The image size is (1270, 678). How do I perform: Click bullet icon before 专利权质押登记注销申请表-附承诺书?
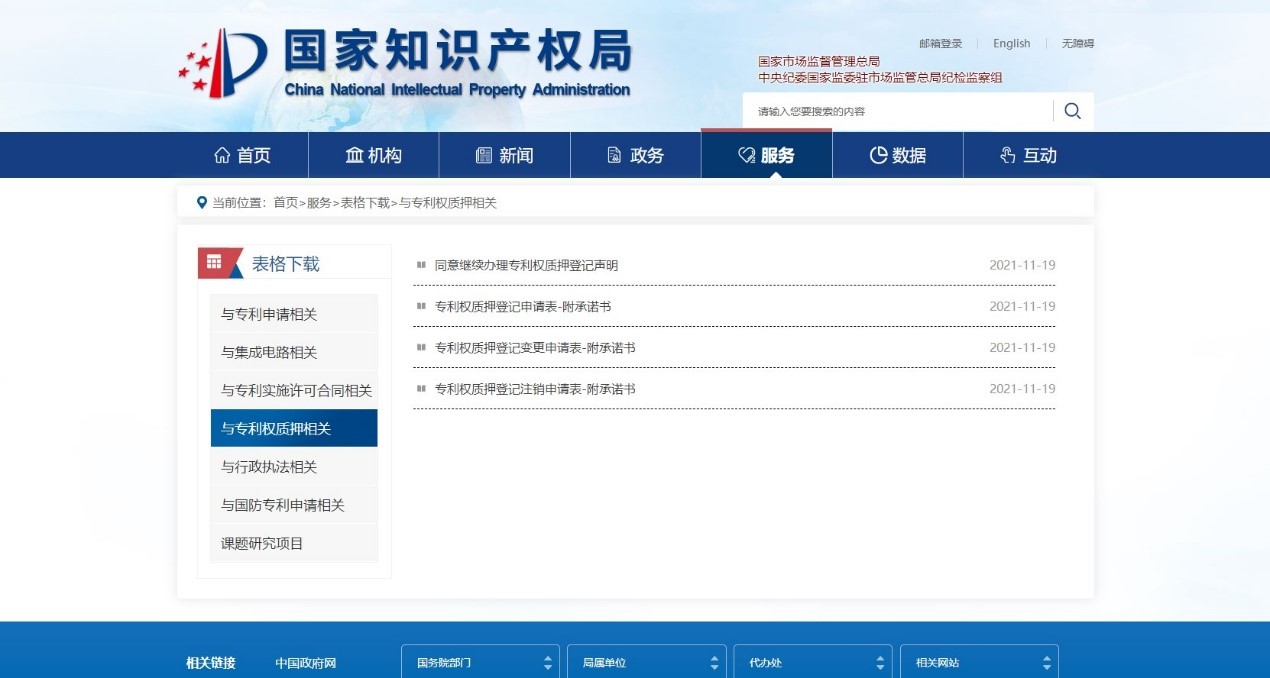(x=421, y=388)
